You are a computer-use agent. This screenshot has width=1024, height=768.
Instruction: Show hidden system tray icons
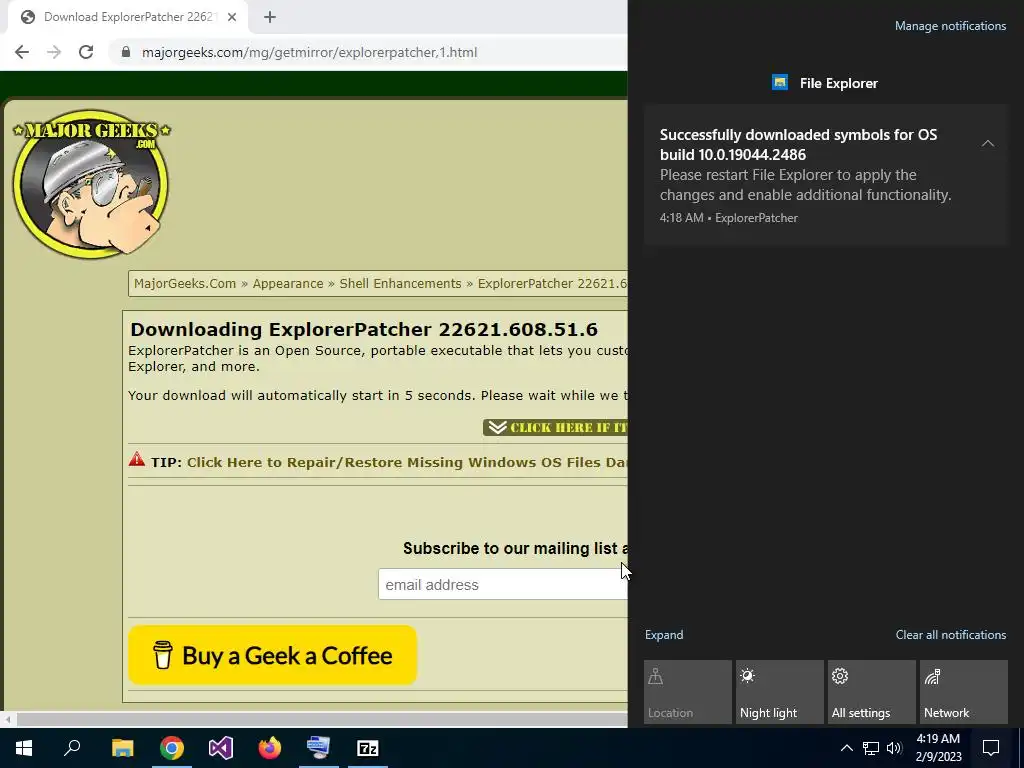tap(846, 748)
